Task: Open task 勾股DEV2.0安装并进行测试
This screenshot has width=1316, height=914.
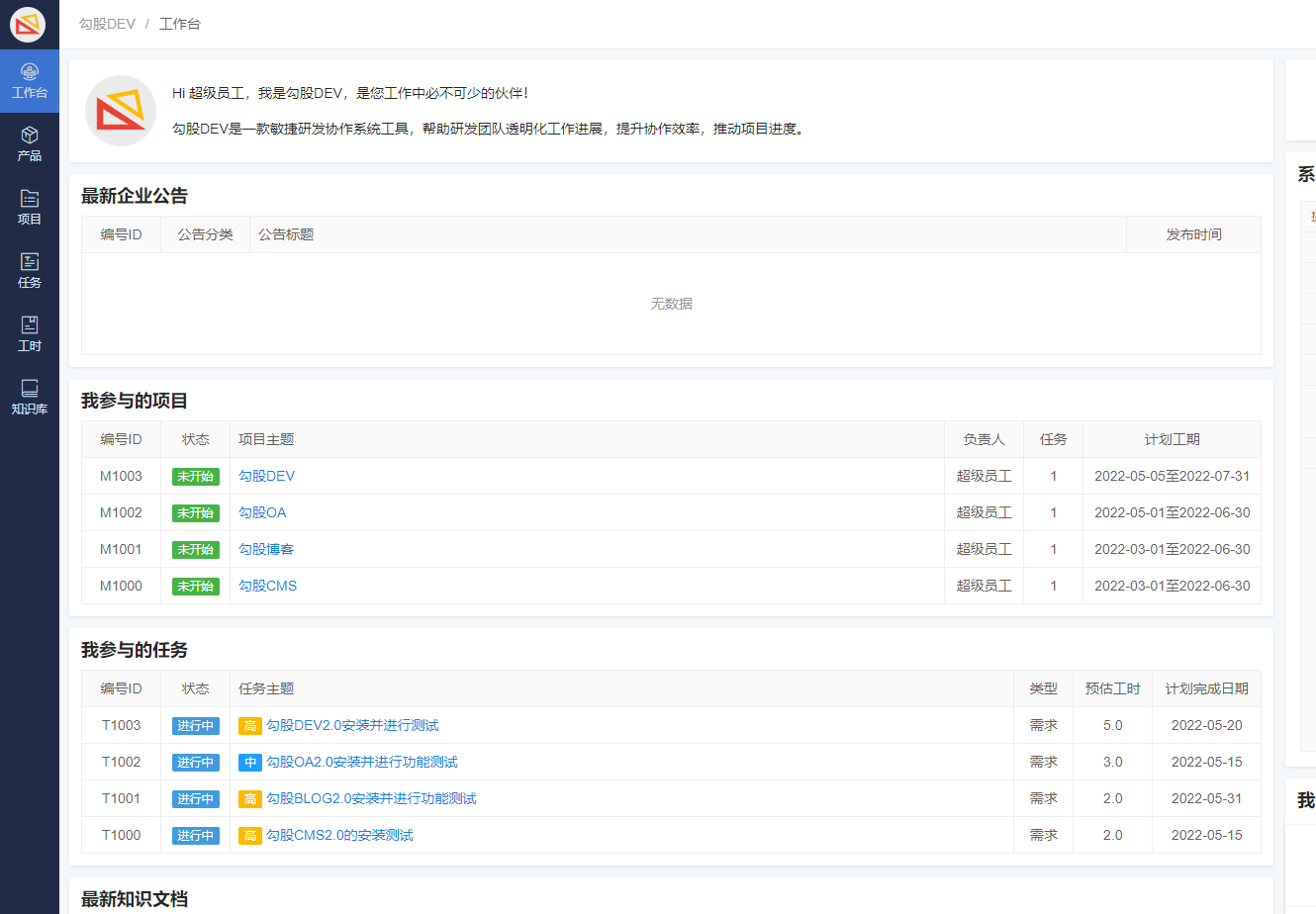Action: [x=352, y=725]
